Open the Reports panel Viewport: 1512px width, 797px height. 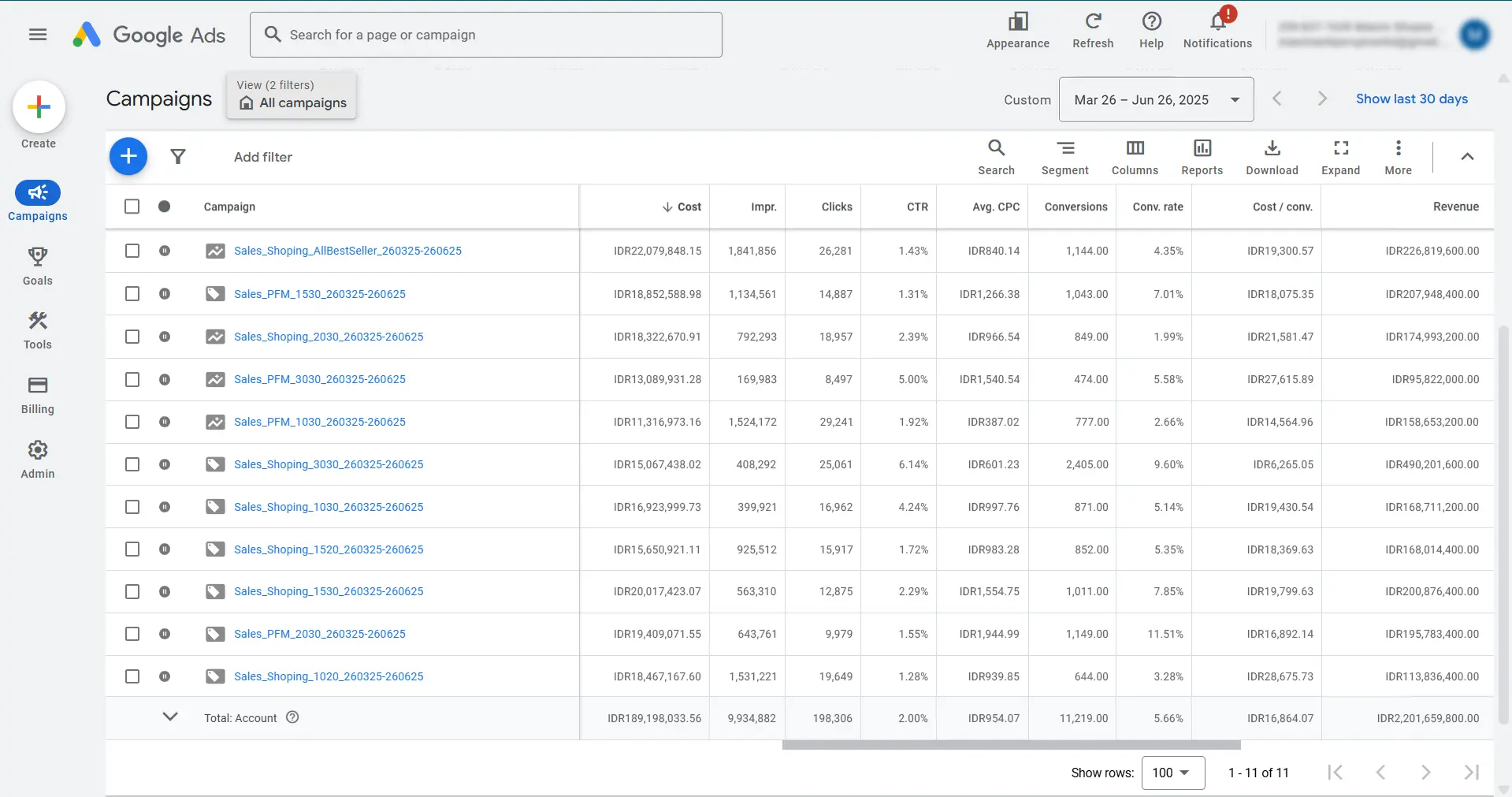(1202, 156)
